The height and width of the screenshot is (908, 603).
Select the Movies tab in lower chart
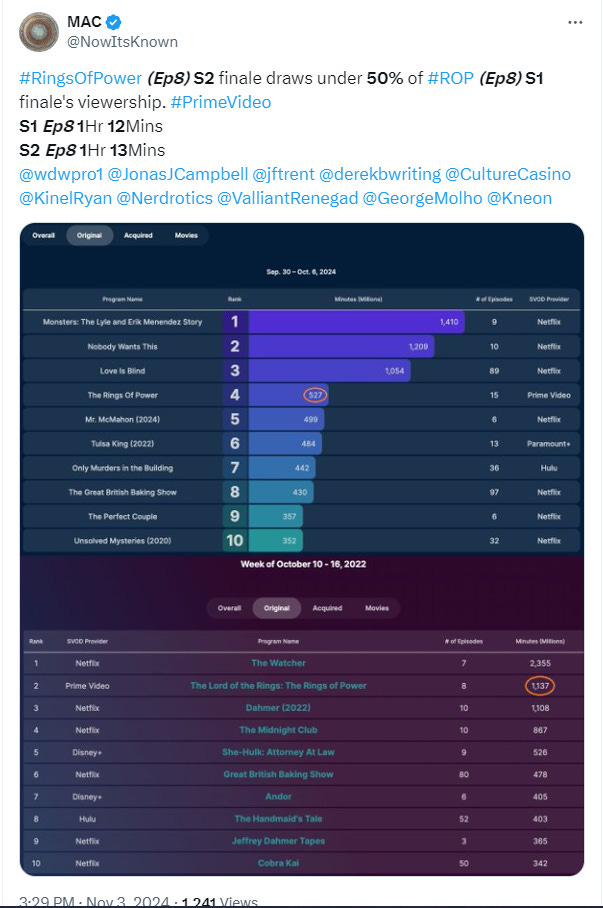pos(377,608)
